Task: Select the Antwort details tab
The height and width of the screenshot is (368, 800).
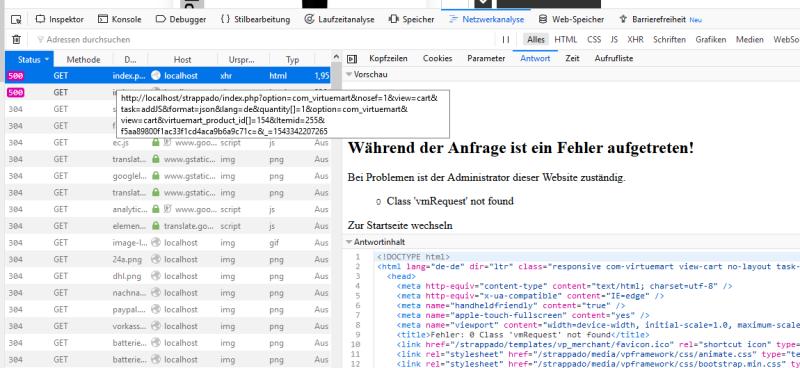Action: click(x=535, y=59)
